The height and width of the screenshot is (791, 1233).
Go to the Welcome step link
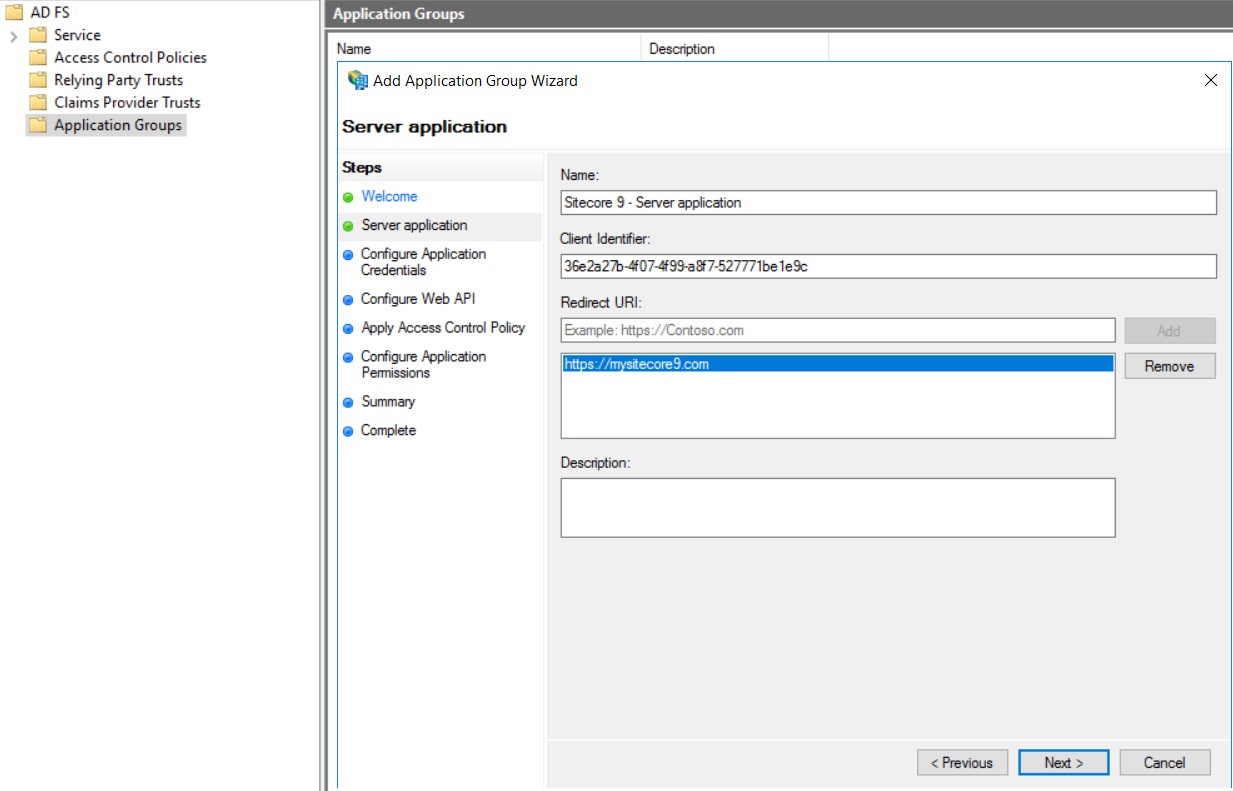tap(389, 197)
